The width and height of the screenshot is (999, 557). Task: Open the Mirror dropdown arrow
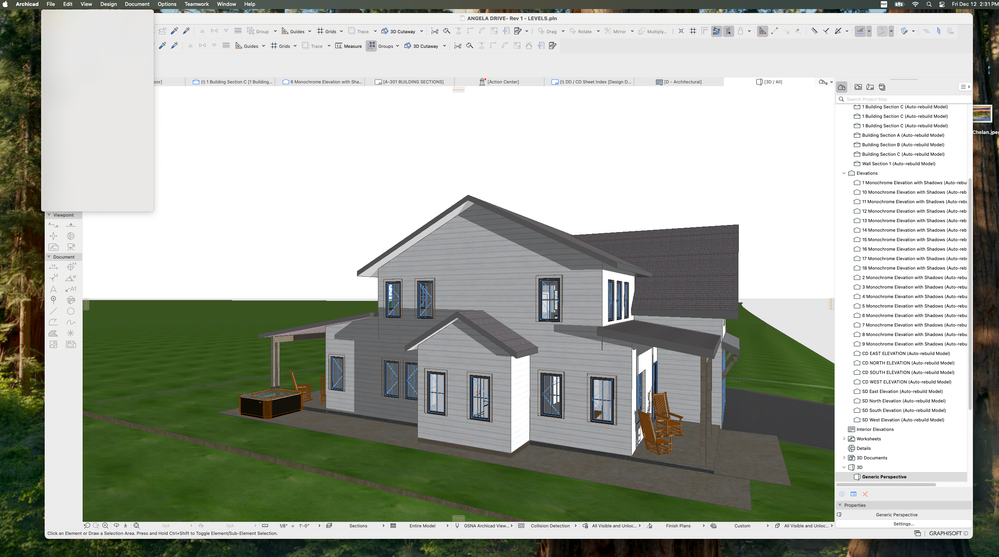click(x=632, y=31)
